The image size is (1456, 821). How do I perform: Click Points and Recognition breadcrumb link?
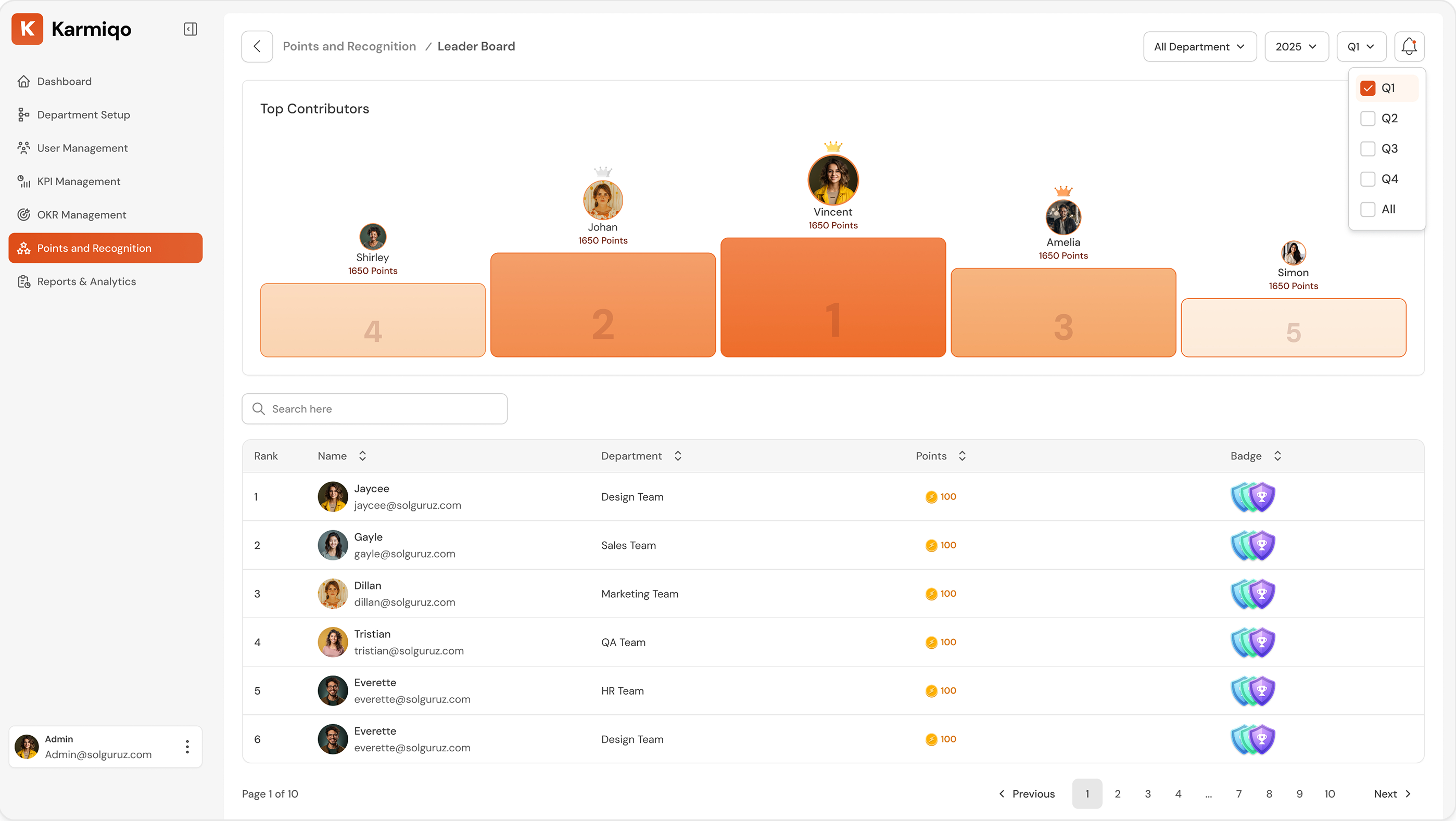point(349,46)
